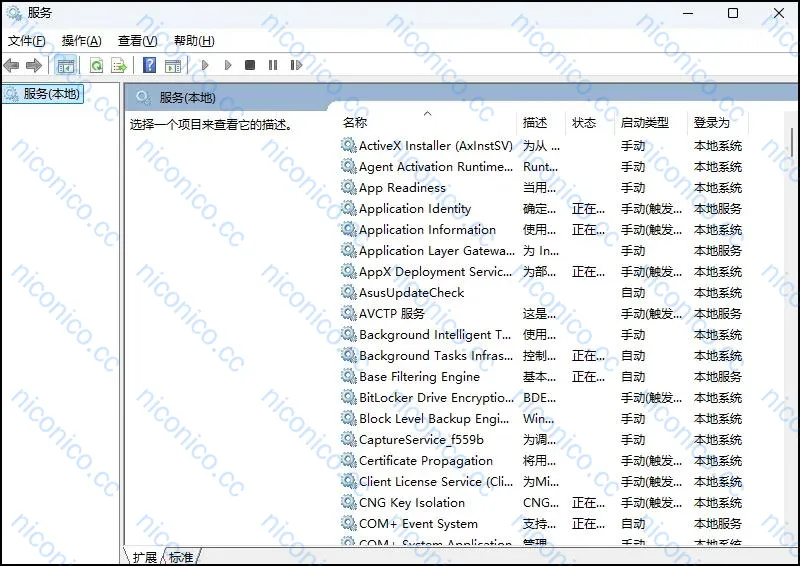The width and height of the screenshot is (800, 566).
Task: Click the sort arrow above 名称 column
Action: point(428,113)
